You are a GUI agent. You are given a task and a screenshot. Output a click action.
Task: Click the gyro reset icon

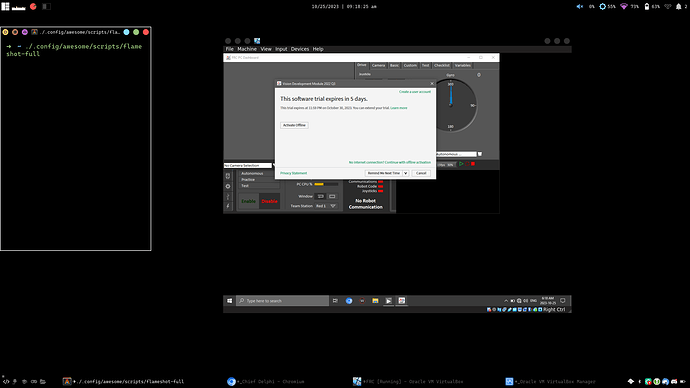[x=479, y=75]
